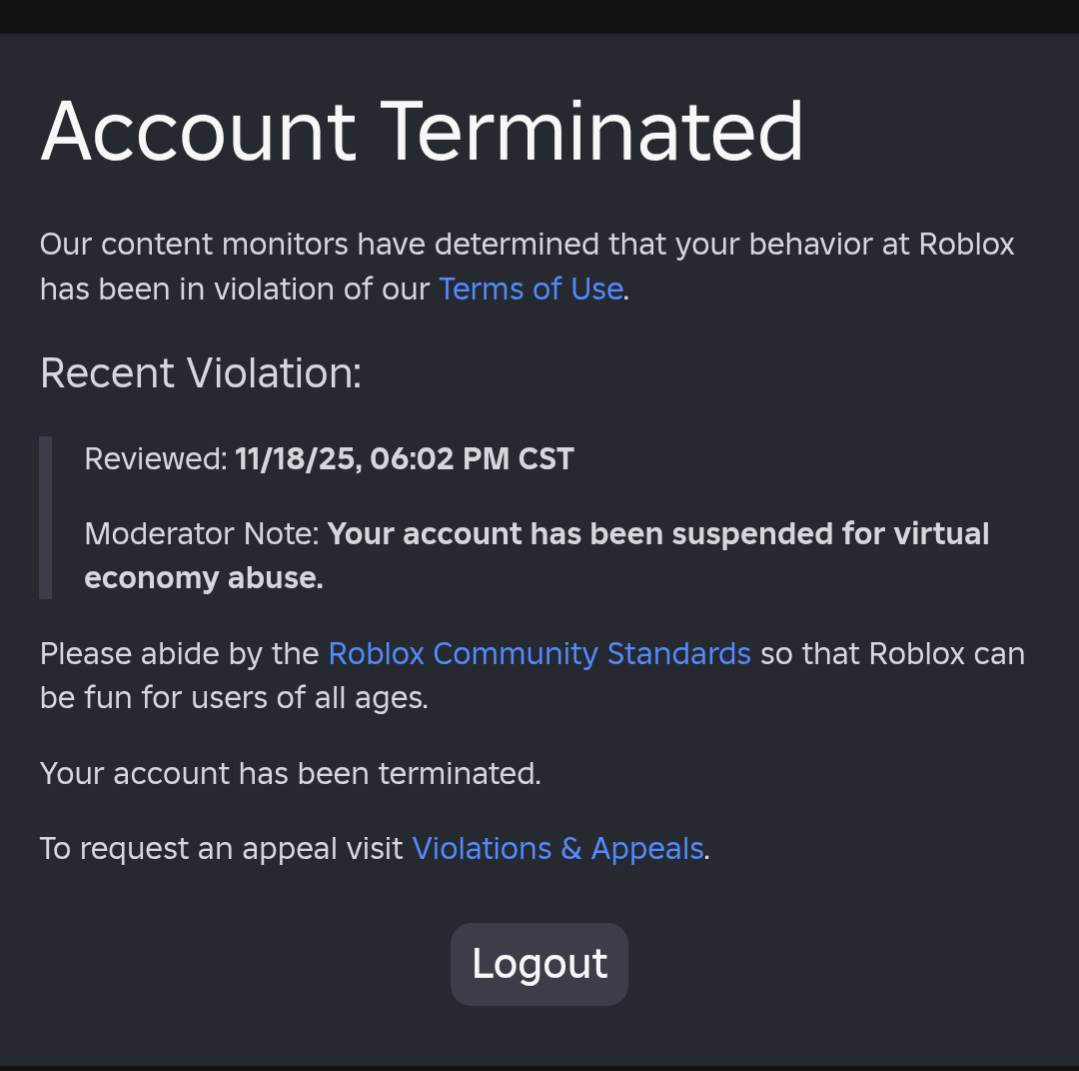Click the 'Please abide by the' text

tap(180, 654)
